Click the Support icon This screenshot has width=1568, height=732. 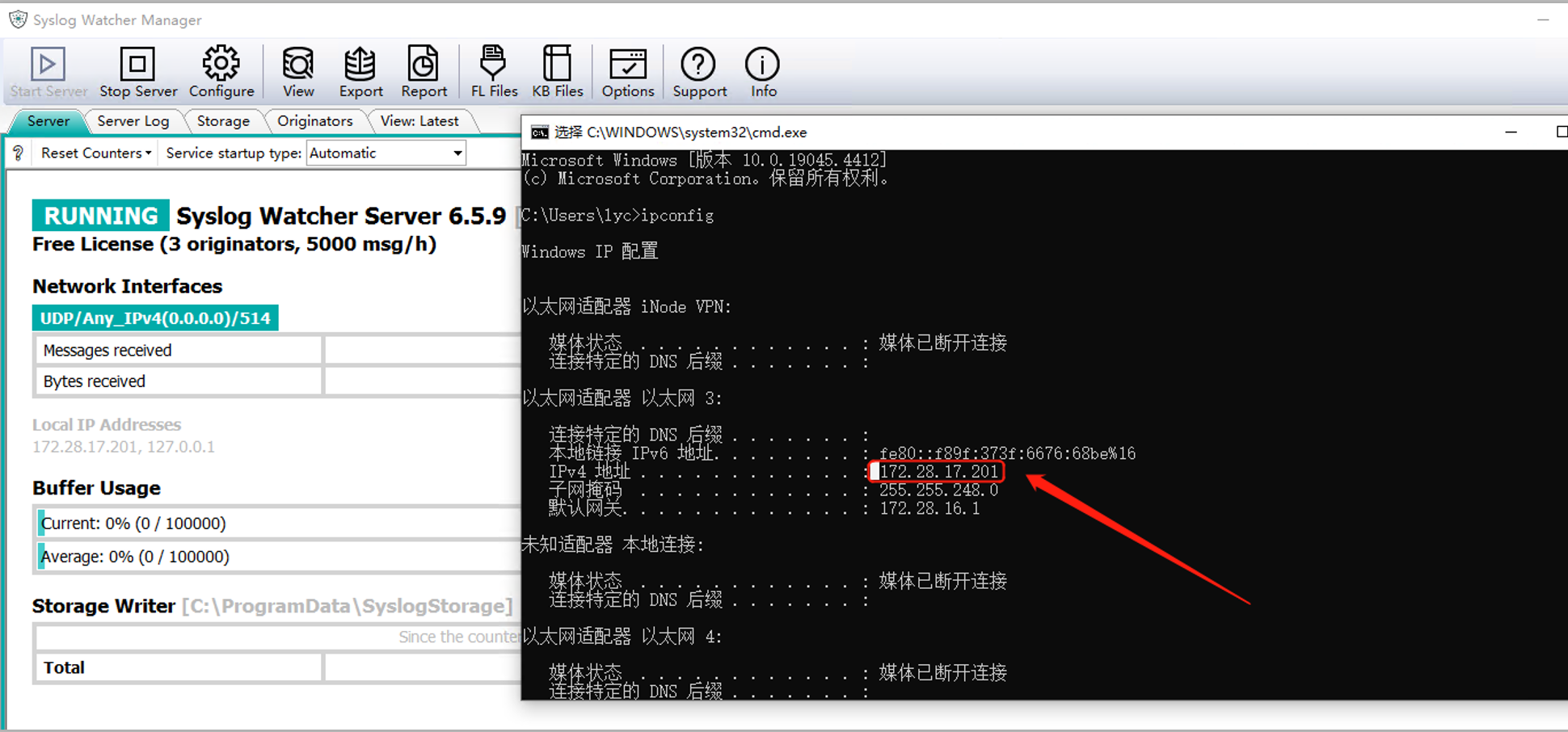pos(698,71)
